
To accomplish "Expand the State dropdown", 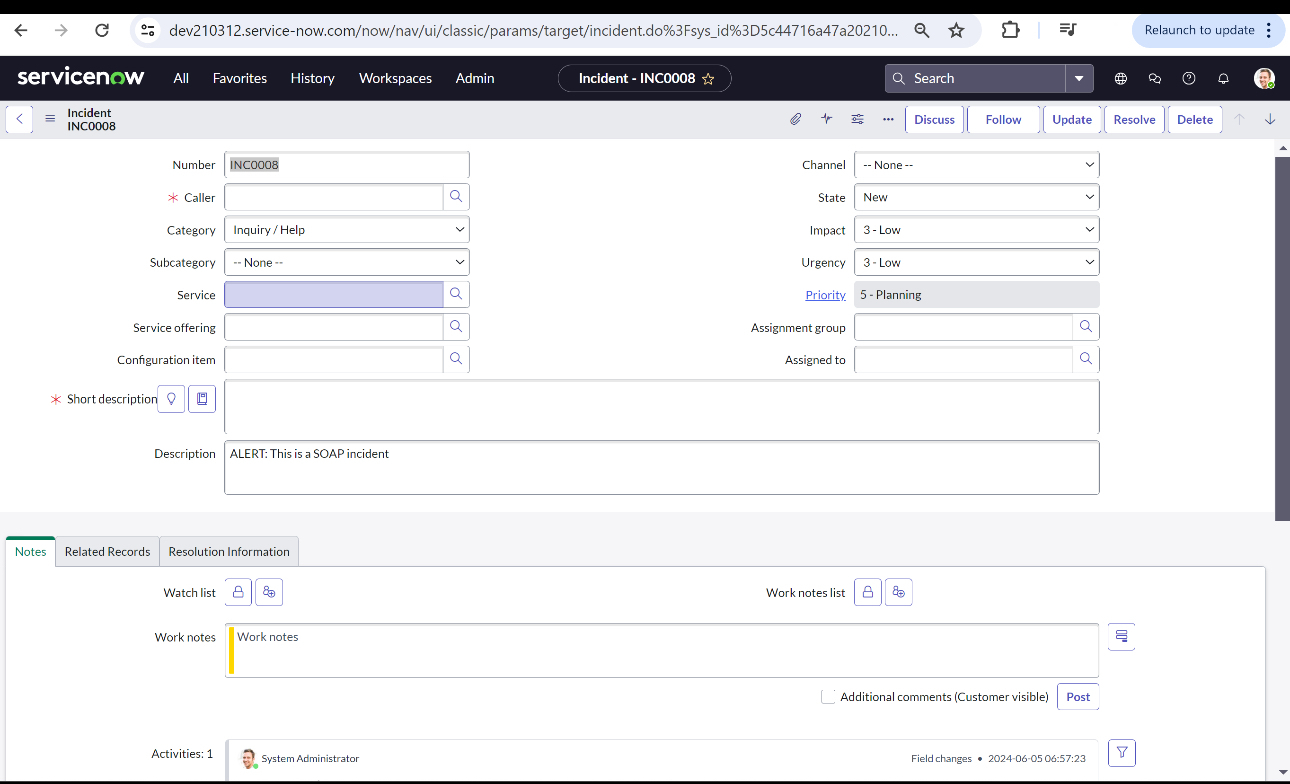I will (976, 197).
